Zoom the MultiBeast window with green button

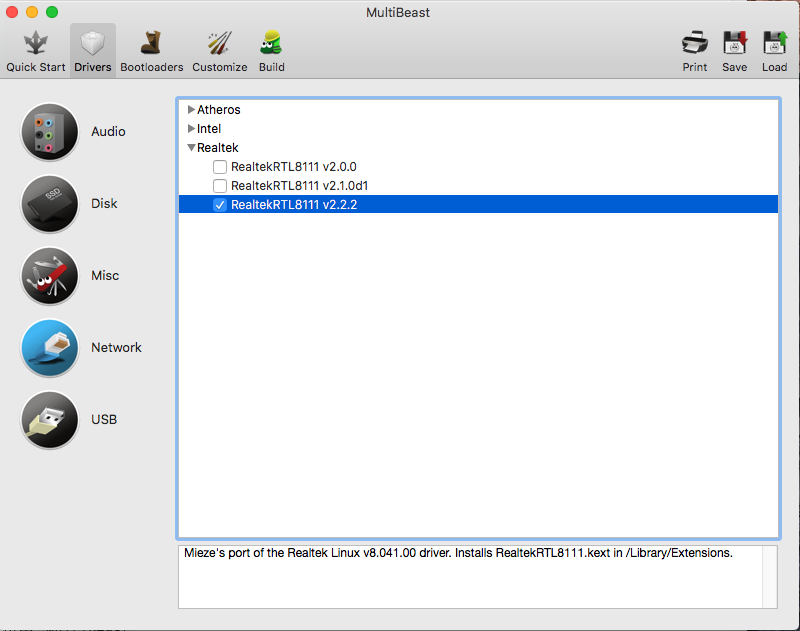52,12
